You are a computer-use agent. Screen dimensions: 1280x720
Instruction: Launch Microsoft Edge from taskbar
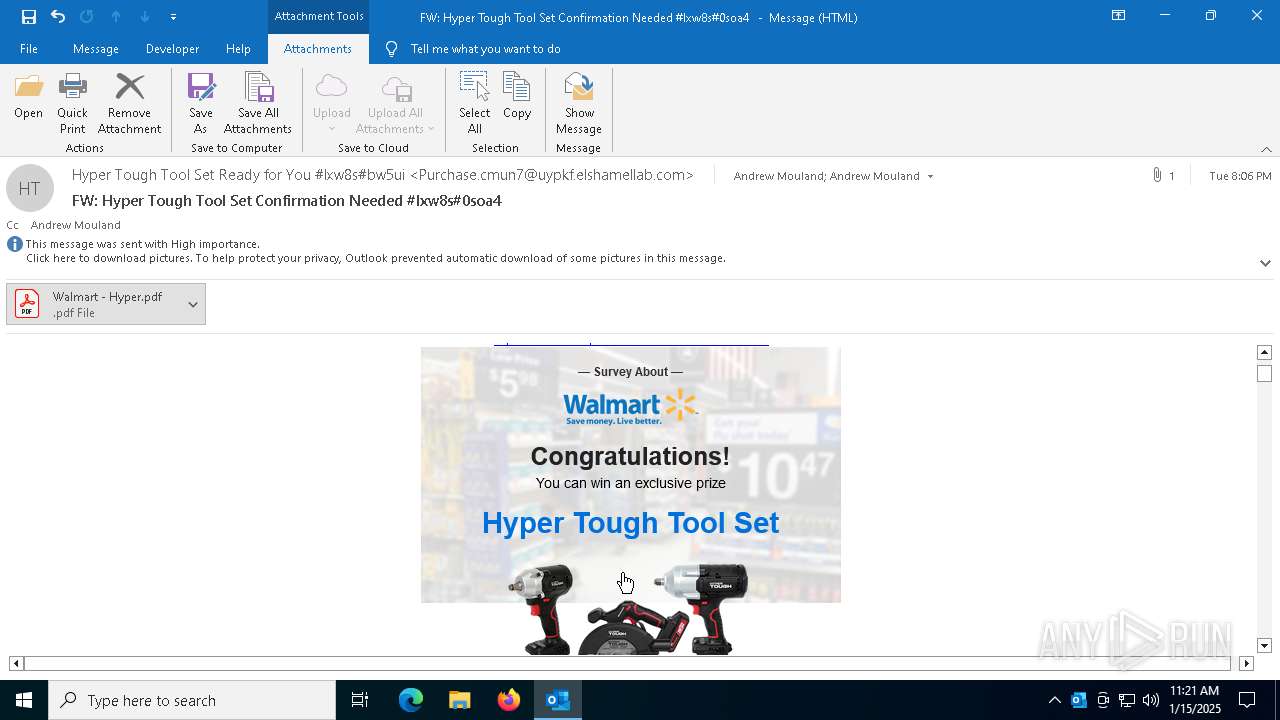coord(411,700)
